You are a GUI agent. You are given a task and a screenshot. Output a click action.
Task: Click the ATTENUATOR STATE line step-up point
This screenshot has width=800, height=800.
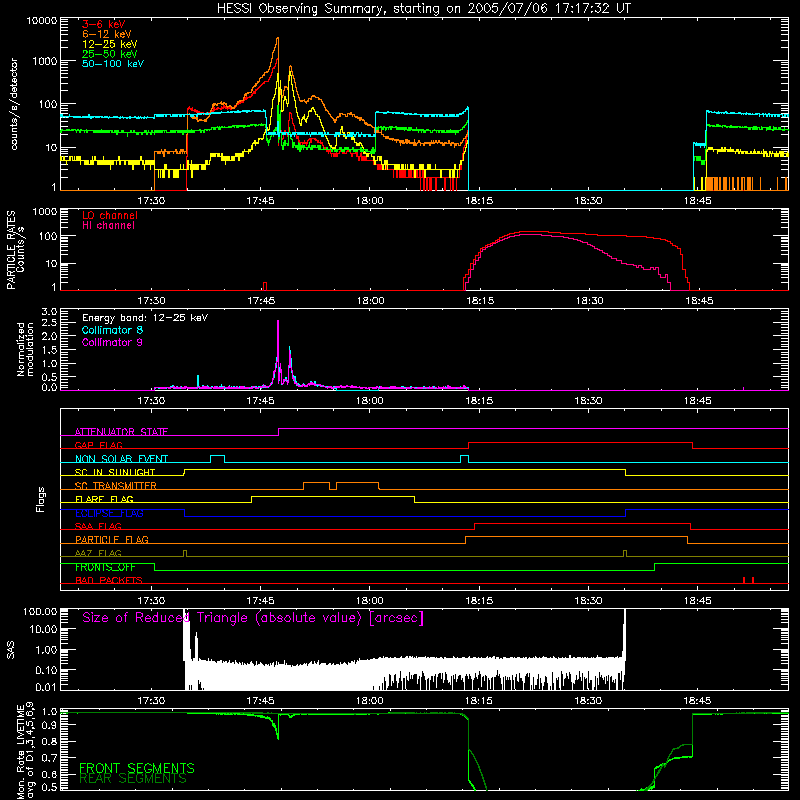coord(279,432)
